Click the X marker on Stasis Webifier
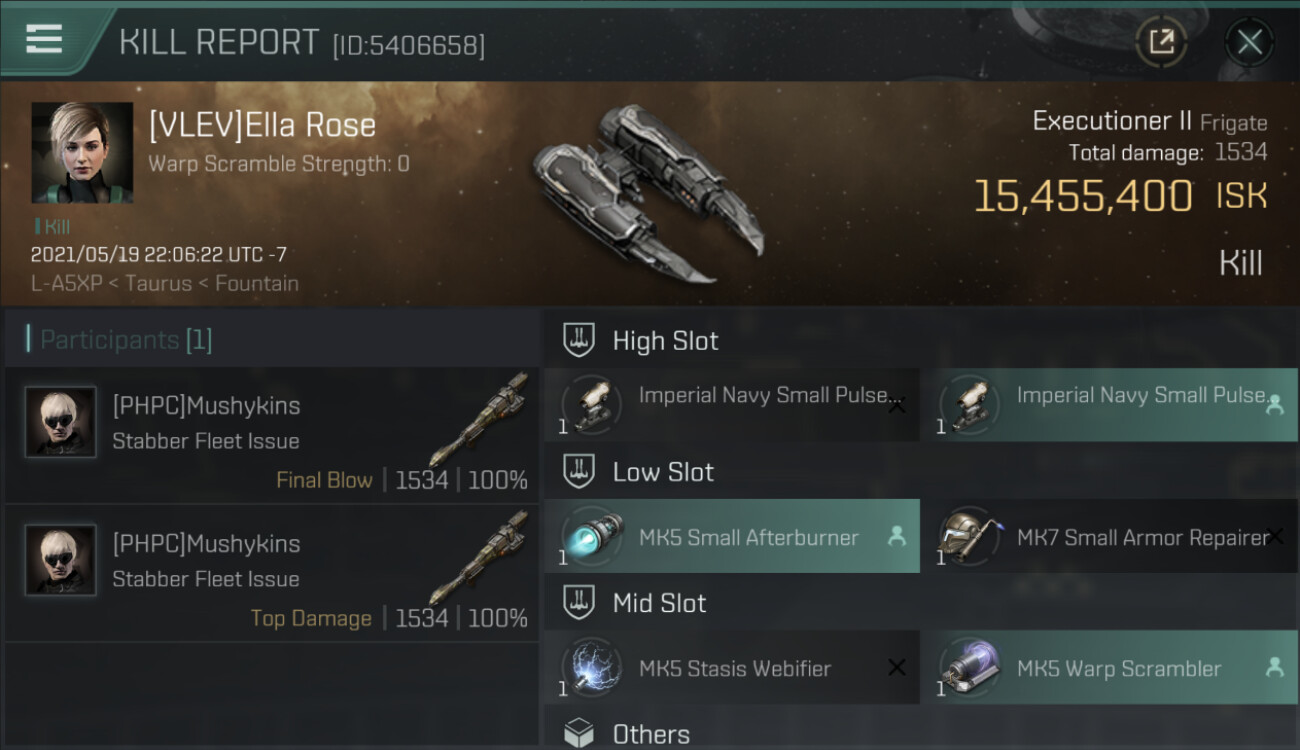 (896, 668)
